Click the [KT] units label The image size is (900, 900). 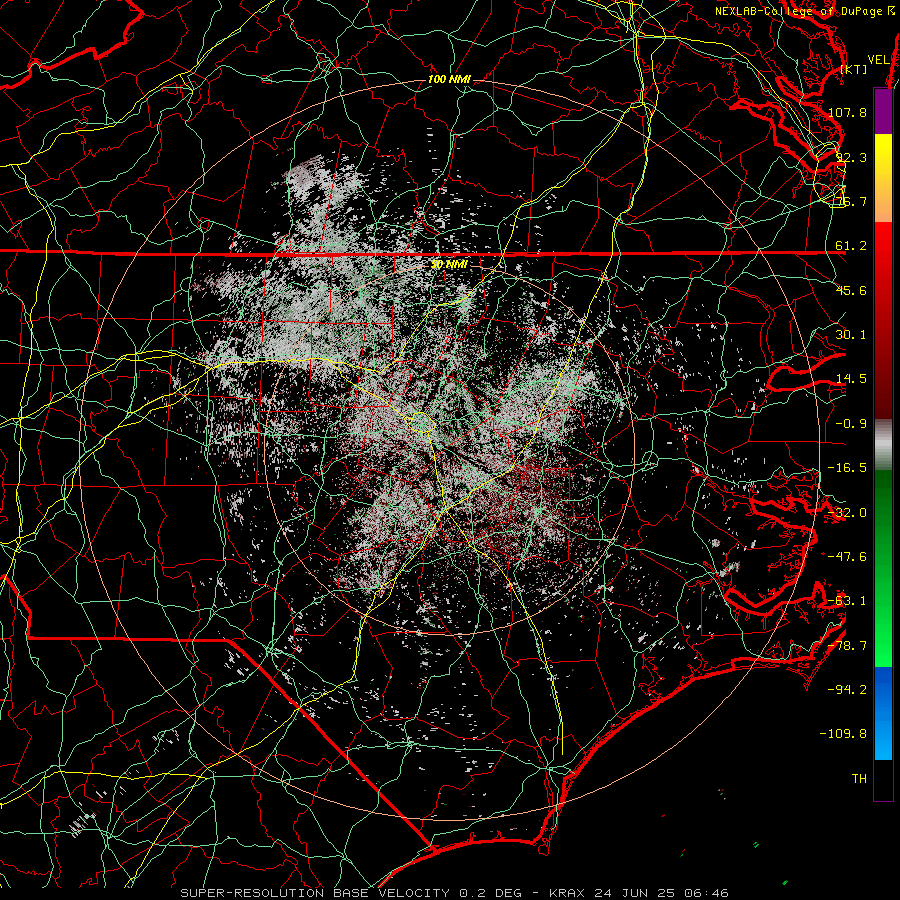click(853, 69)
